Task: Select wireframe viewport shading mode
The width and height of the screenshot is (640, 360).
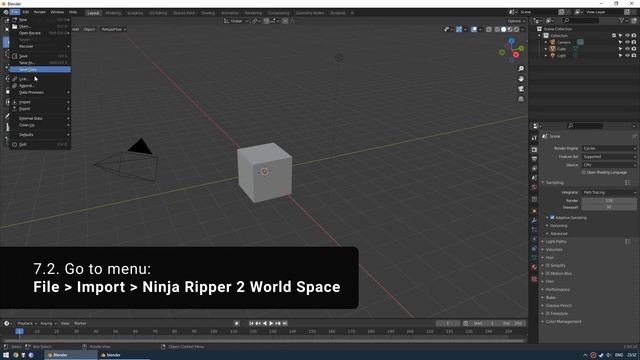Action: click(x=497, y=29)
